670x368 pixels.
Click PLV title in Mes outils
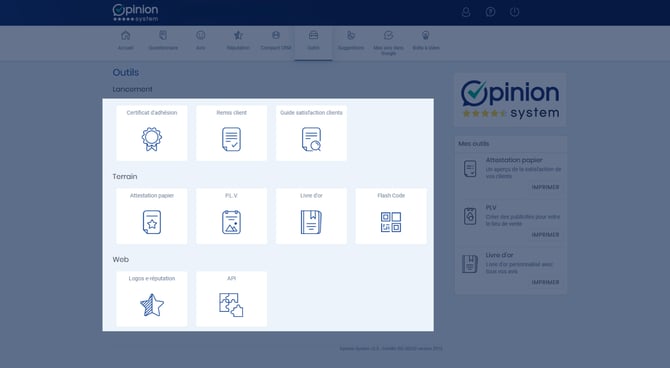[491, 207]
